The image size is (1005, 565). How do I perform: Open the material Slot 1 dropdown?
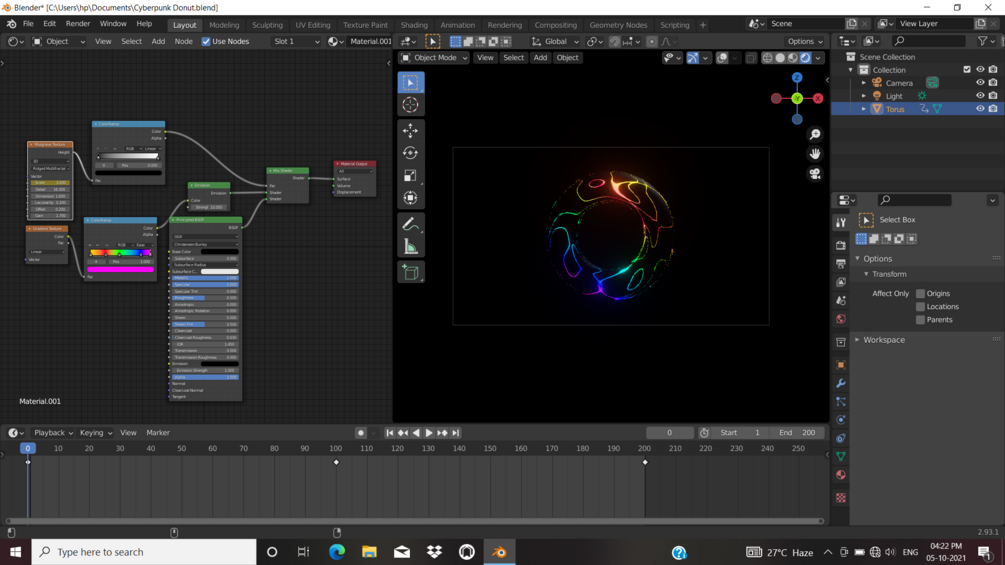click(x=296, y=41)
